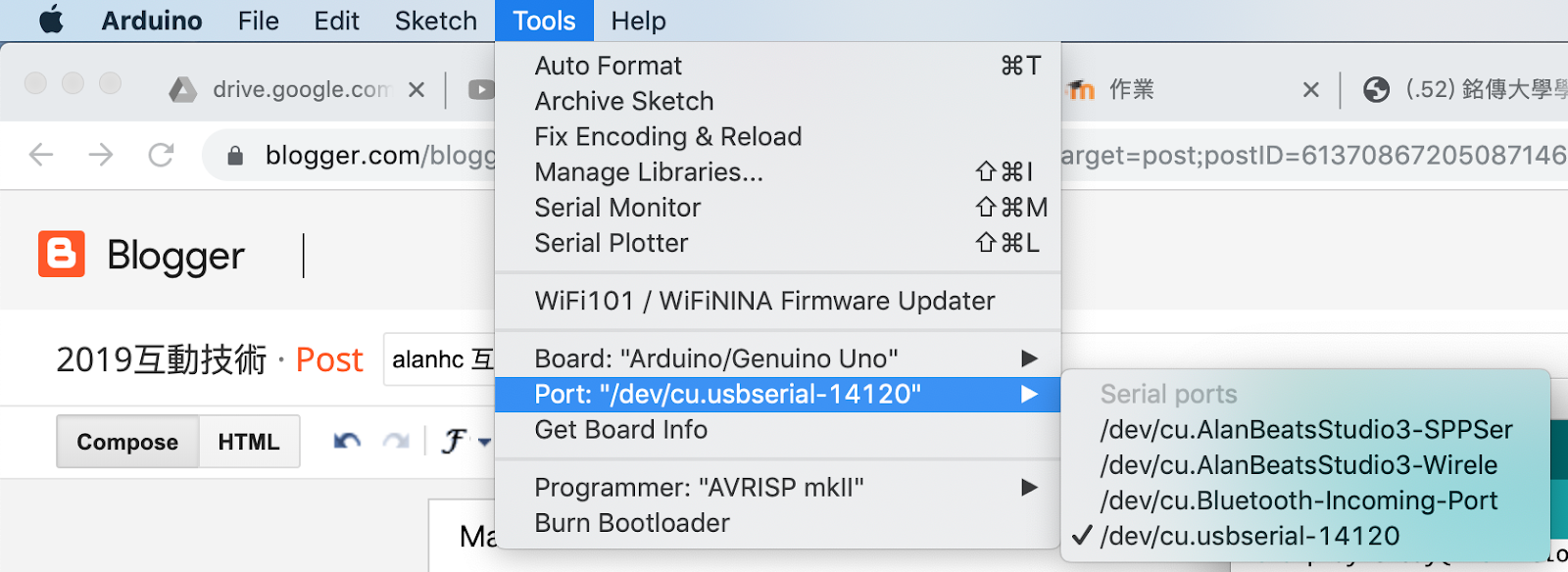Choose /dev/cu.AlanBeatsStudio3-SPPSer port
Screen dimensions: 1568x572
pos(1305,430)
